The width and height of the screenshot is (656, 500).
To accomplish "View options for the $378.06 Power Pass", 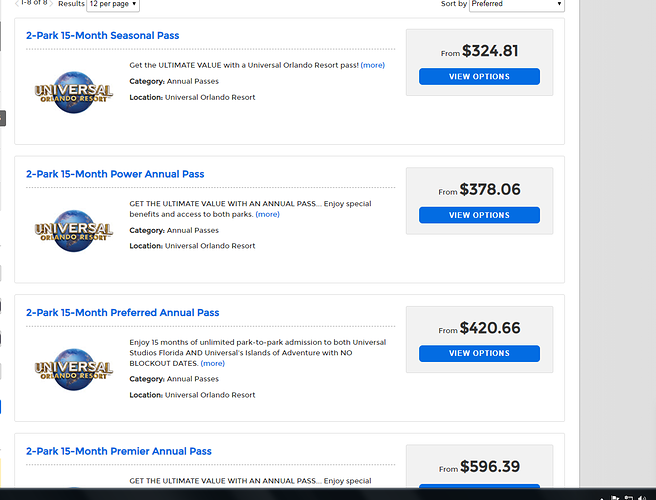I will [x=479, y=215].
